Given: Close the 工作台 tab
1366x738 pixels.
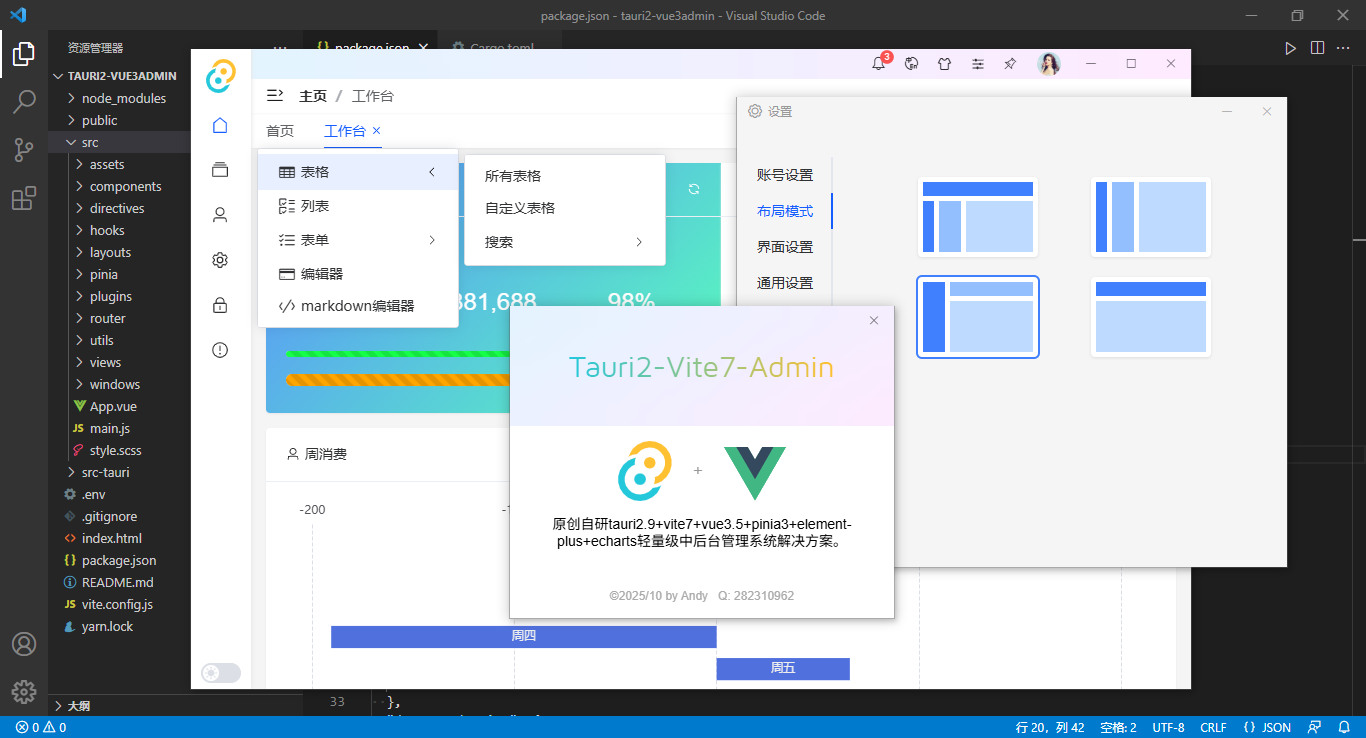Looking at the screenshot, I should tap(377, 131).
